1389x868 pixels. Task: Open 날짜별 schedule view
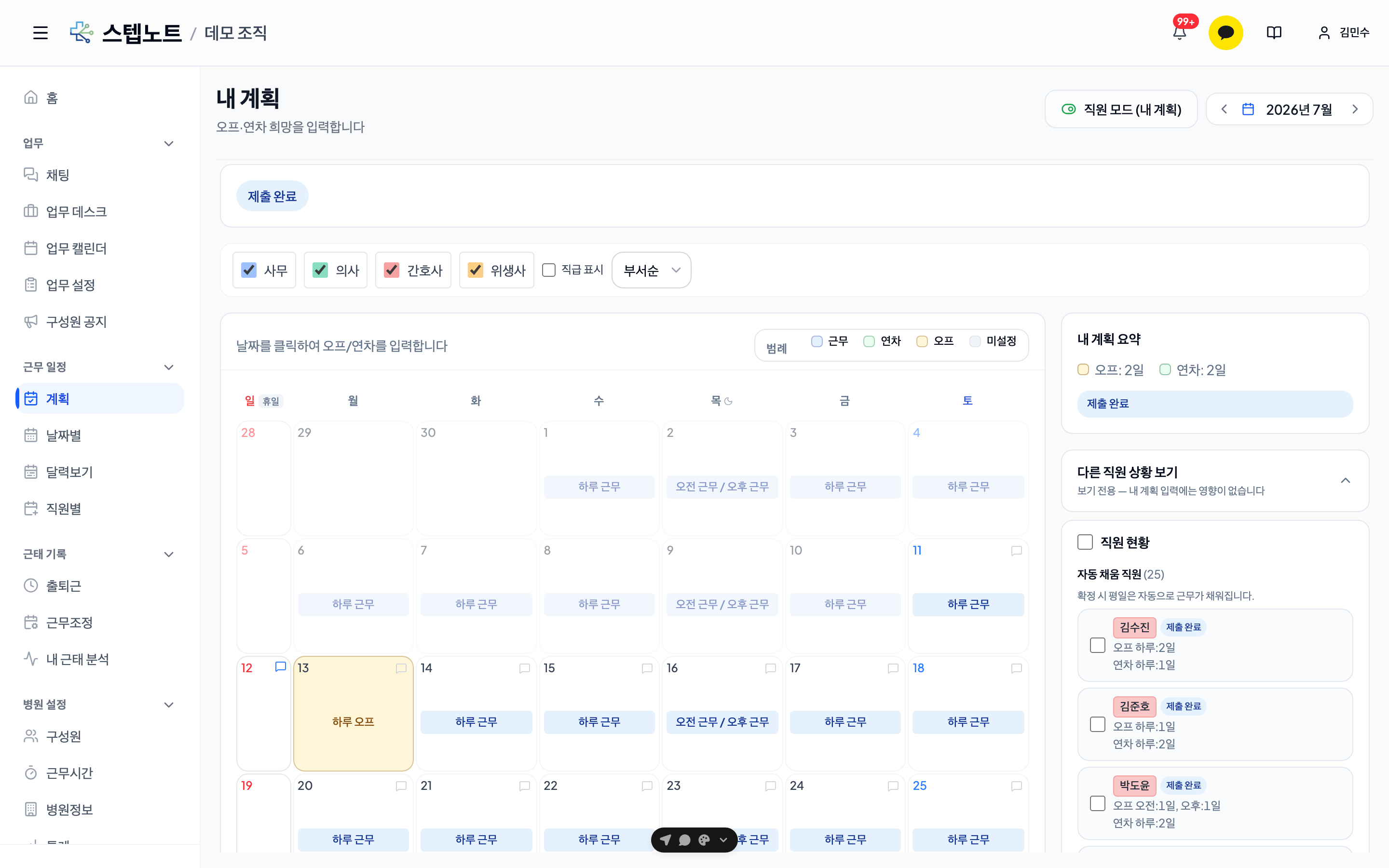[100, 435]
